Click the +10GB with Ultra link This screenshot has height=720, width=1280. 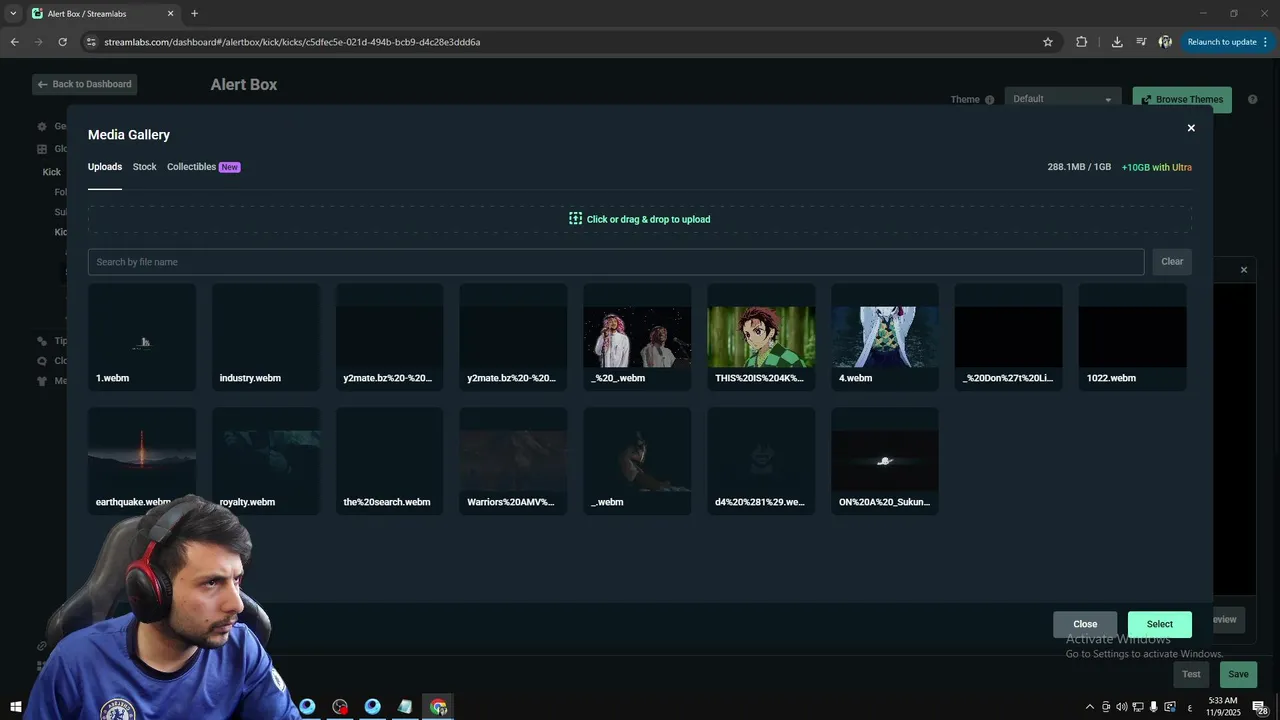[x=1156, y=167]
